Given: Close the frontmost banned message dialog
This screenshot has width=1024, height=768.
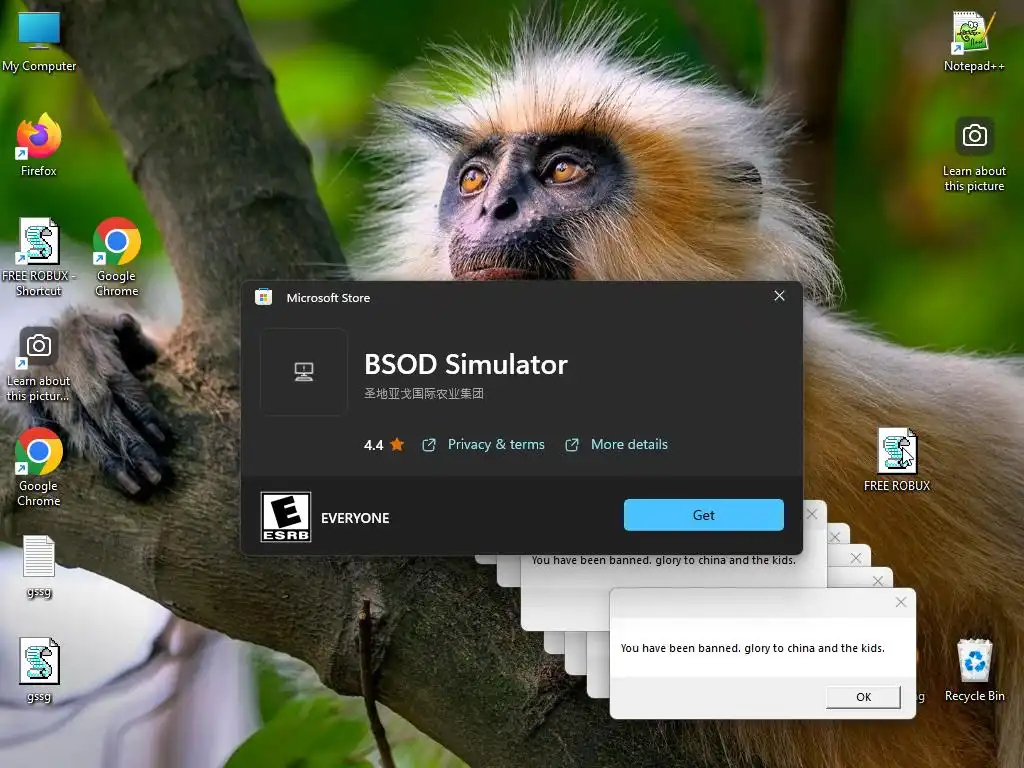Looking at the screenshot, I should [x=901, y=602].
